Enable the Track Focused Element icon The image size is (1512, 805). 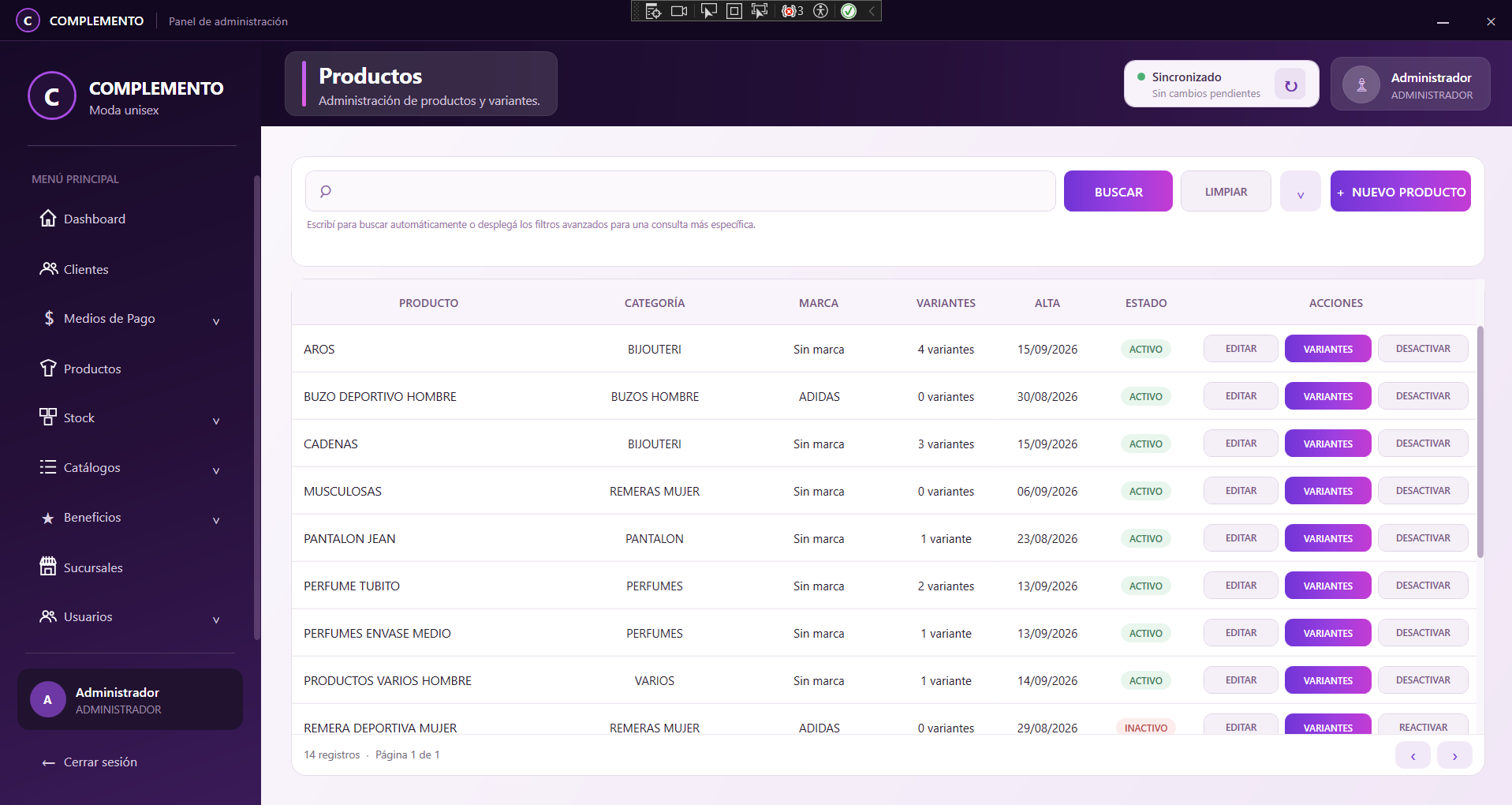[x=760, y=11]
